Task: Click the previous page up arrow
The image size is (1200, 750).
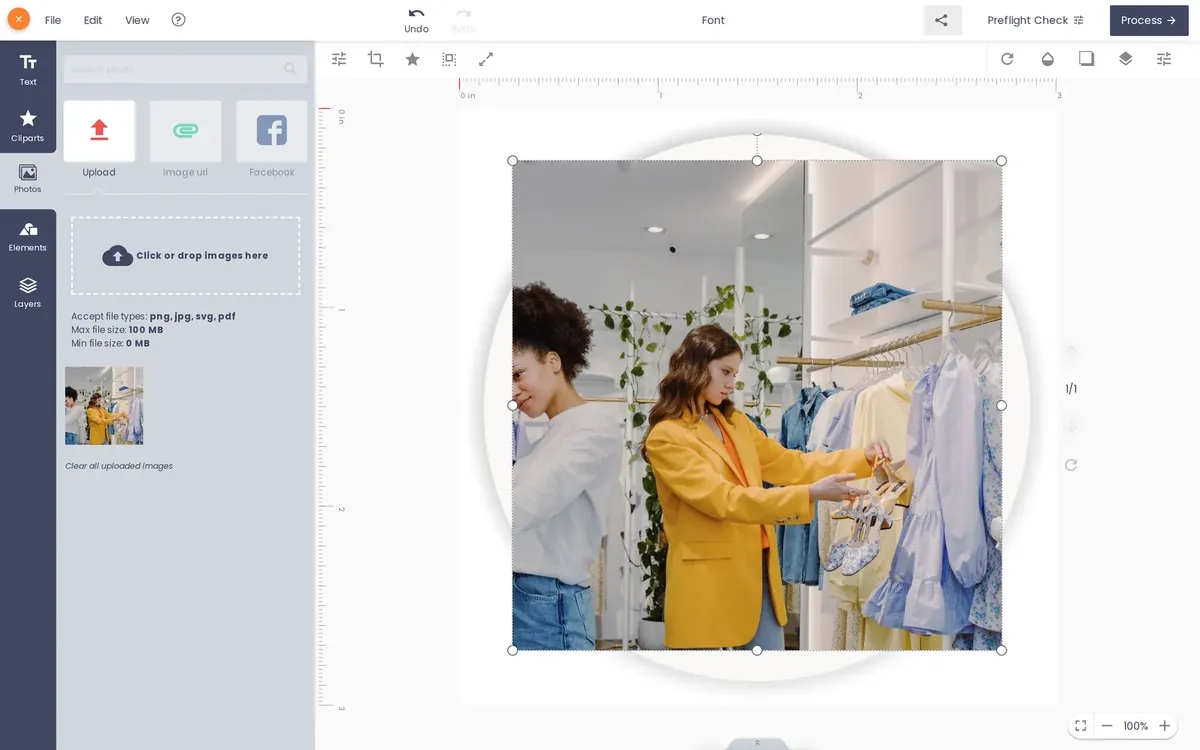Action: pyautogui.click(x=1071, y=350)
